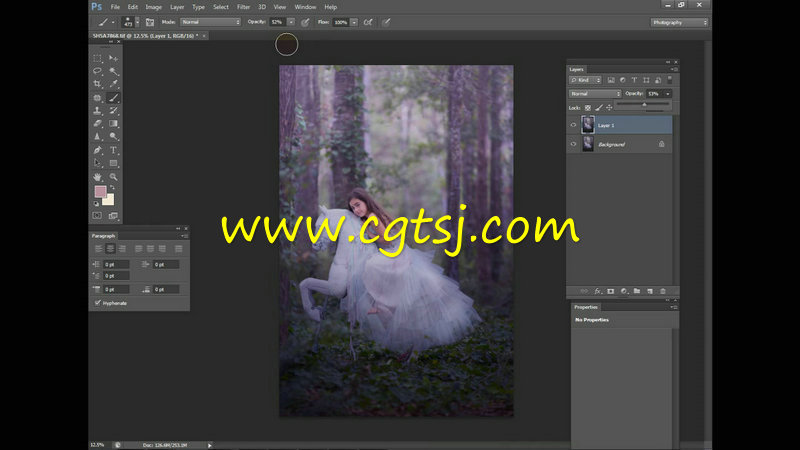
Task: Select the Gradient tool
Action: pyautogui.click(x=113, y=123)
